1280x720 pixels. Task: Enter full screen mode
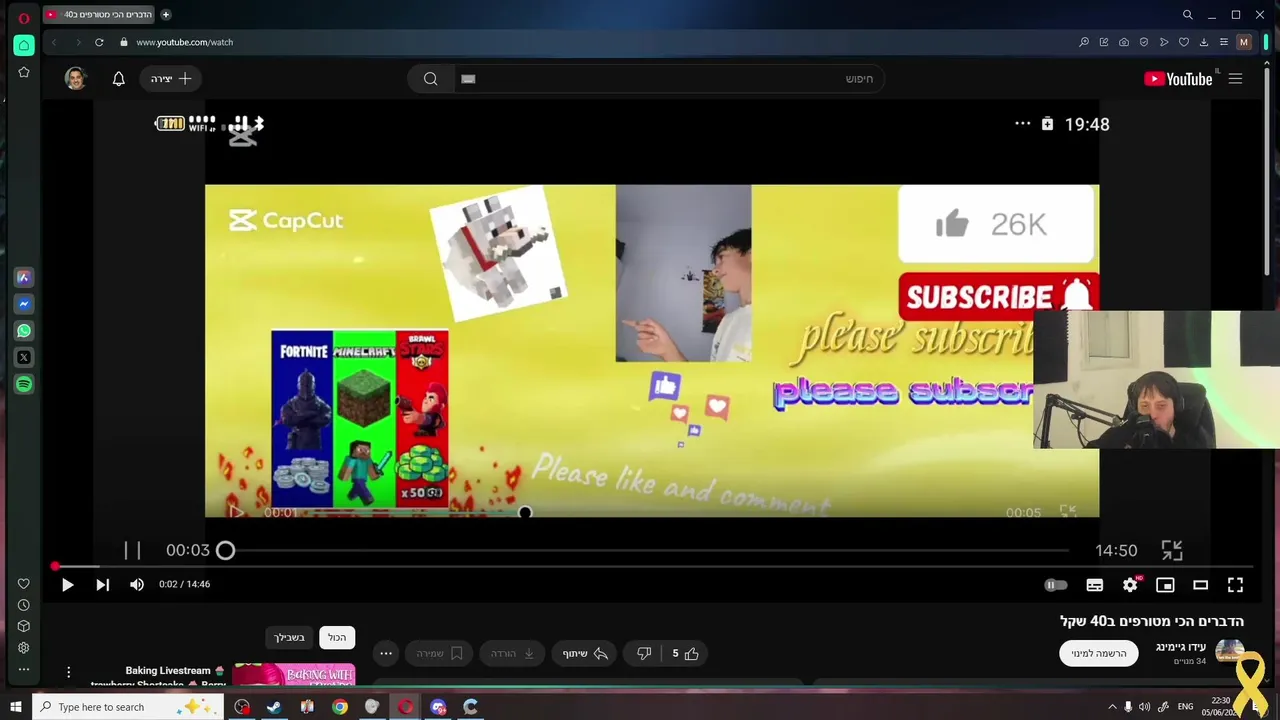click(x=1235, y=585)
